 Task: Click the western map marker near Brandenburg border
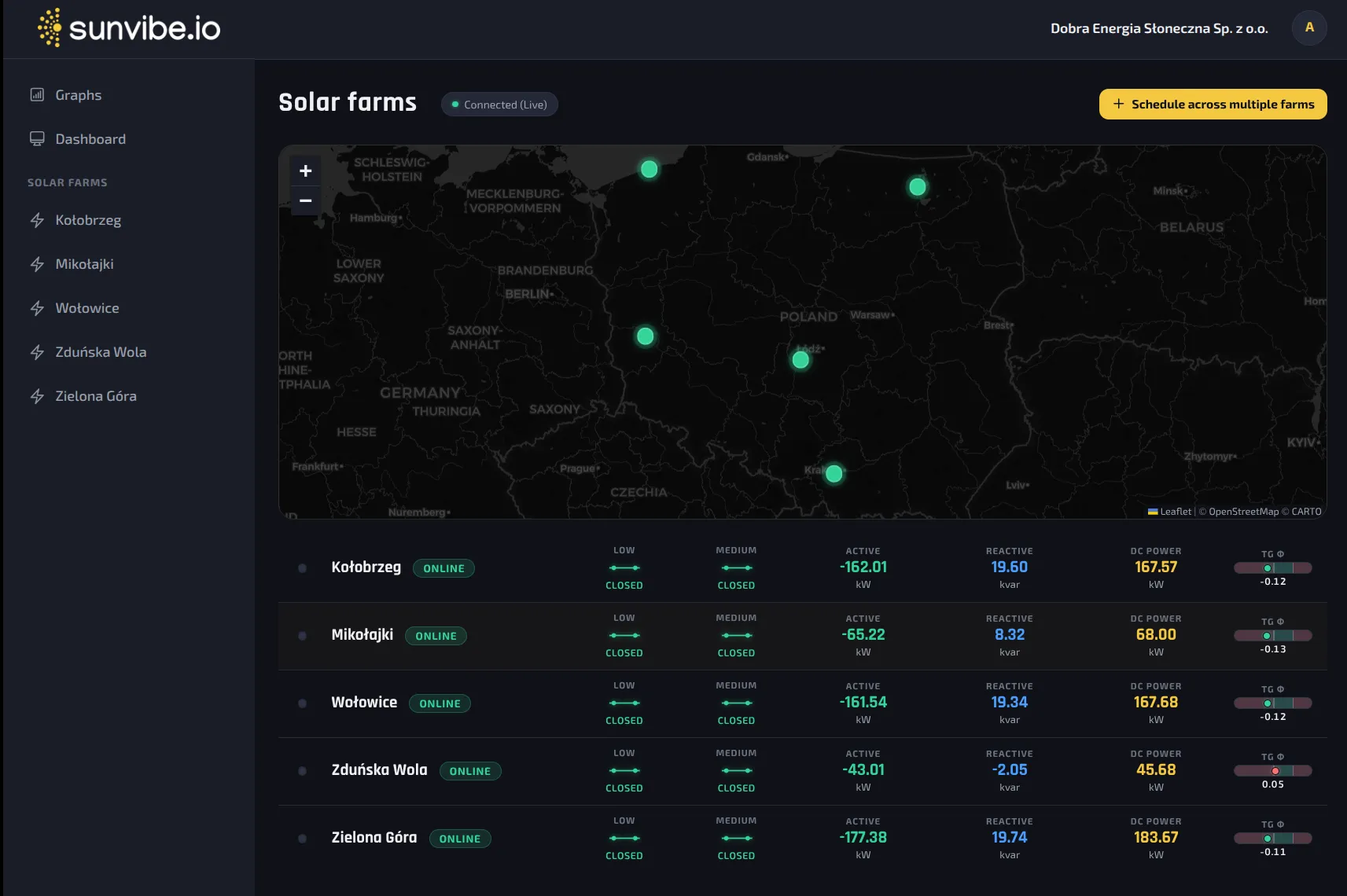coord(645,336)
